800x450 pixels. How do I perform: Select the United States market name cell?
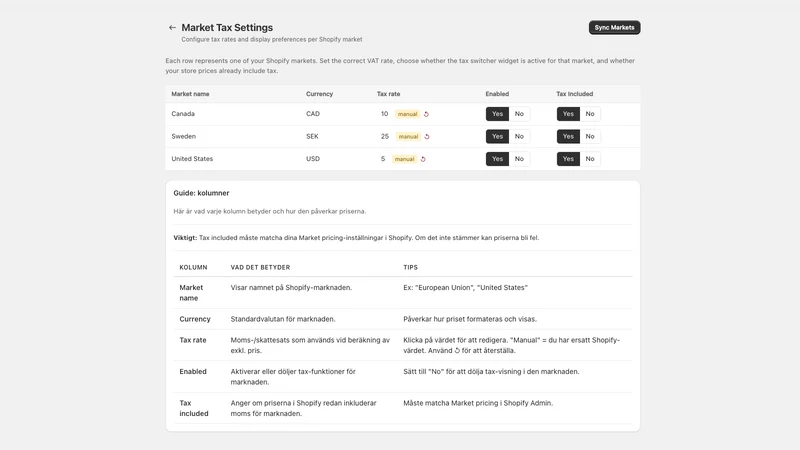[x=192, y=159]
